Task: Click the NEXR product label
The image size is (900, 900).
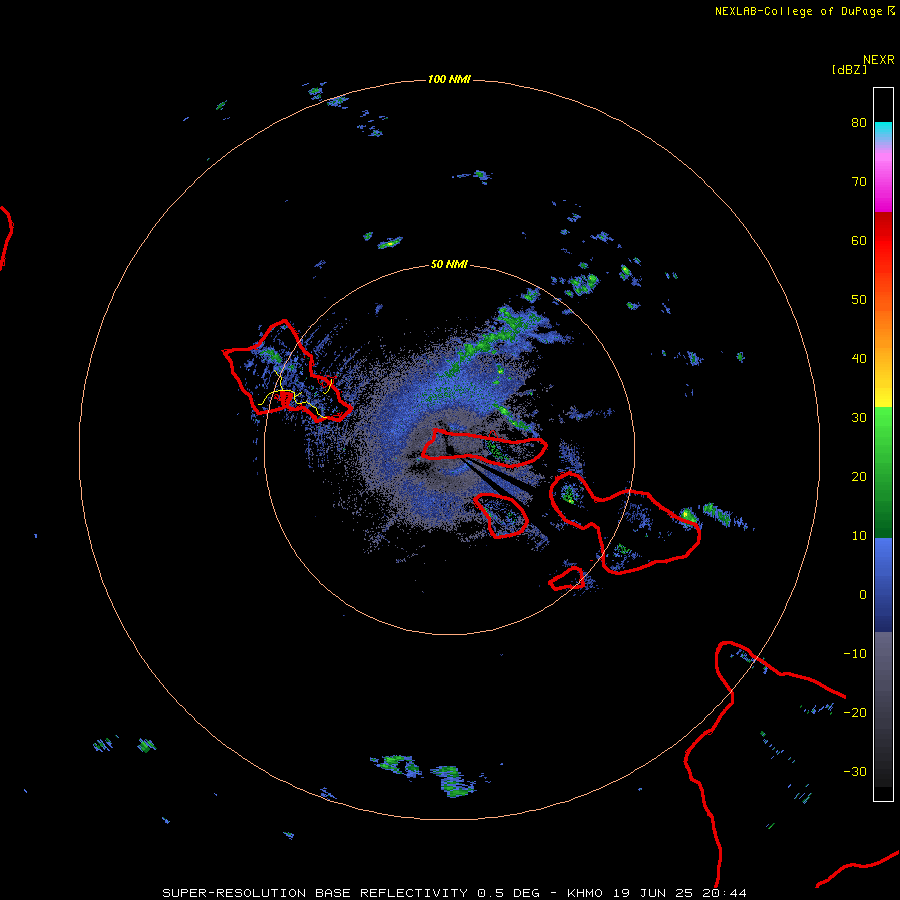Action: pos(879,60)
